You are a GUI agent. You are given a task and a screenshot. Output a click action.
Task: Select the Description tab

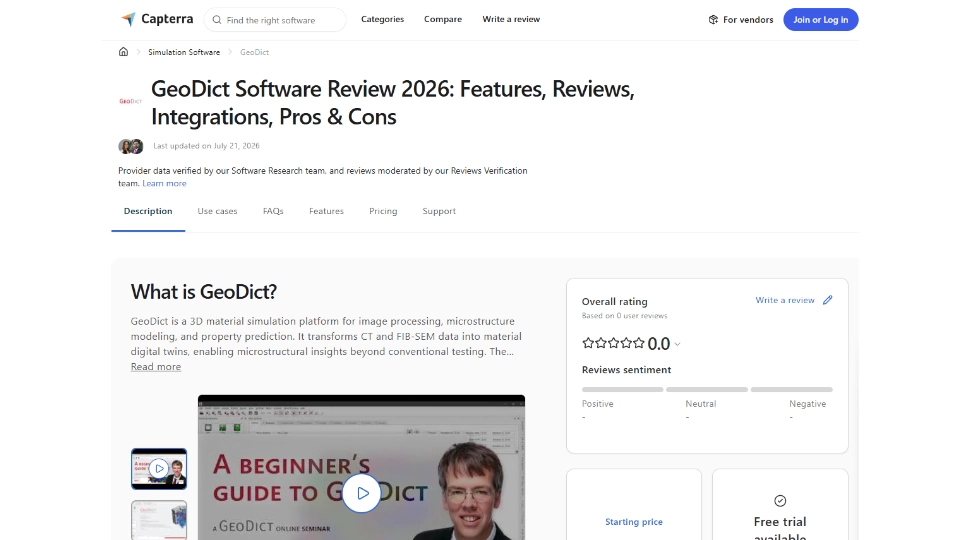point(148,211)
